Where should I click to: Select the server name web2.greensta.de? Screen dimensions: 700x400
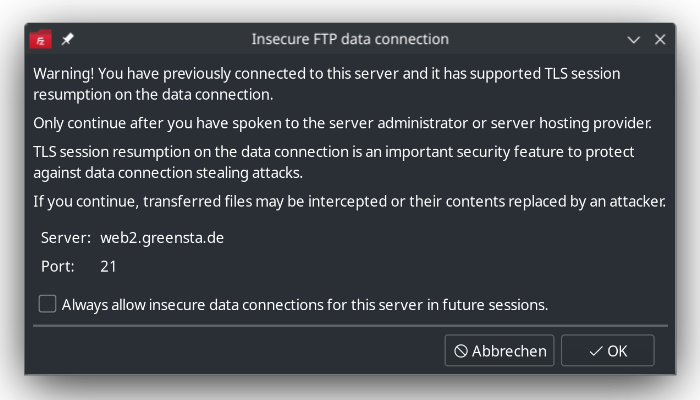coord(162,238)
